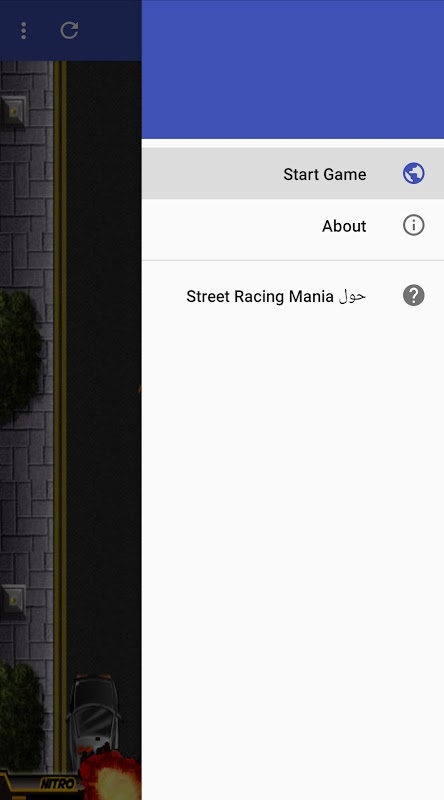Tap the upper square sidewalk light

13,111
